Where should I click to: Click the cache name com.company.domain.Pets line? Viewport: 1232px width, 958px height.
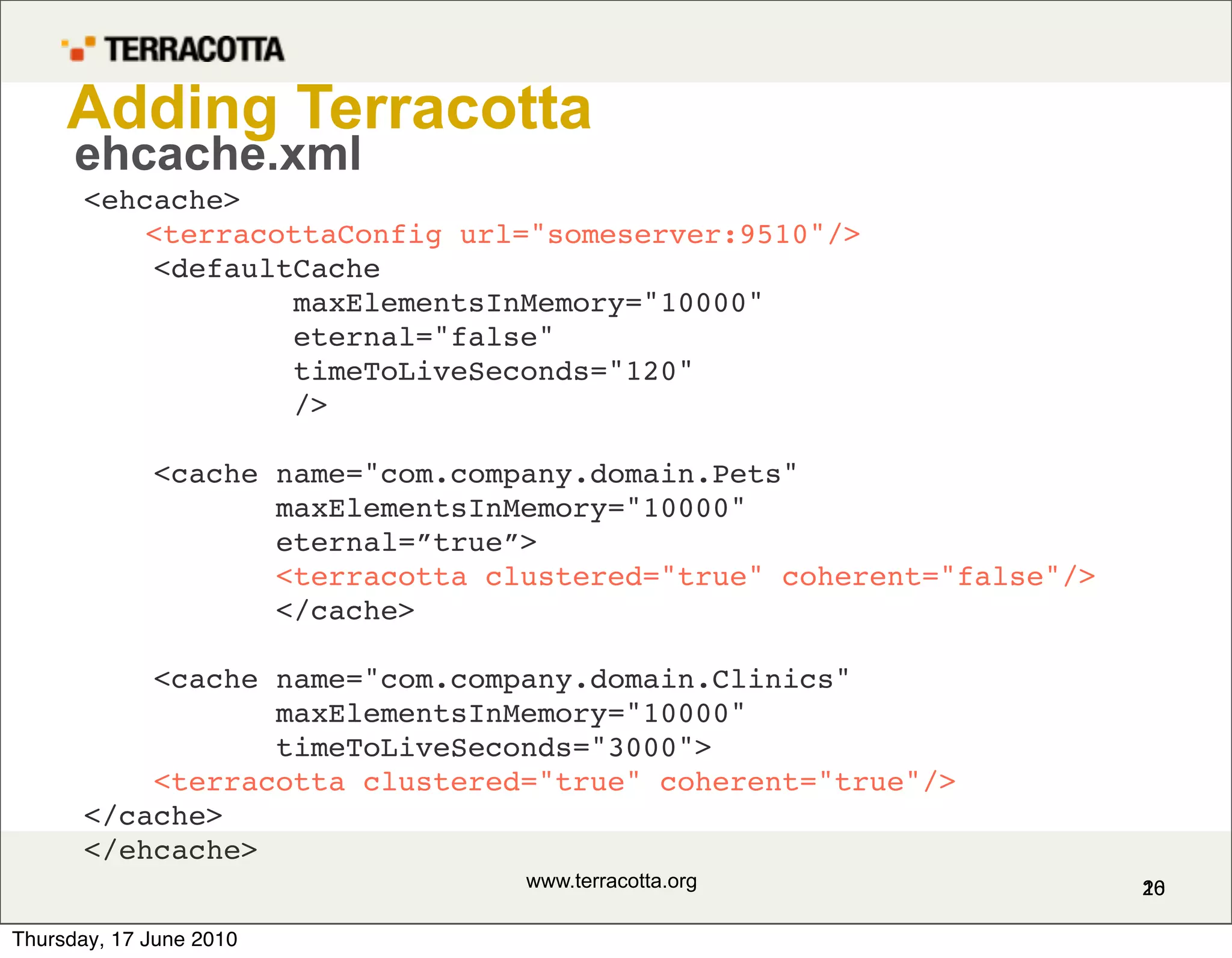475,475
